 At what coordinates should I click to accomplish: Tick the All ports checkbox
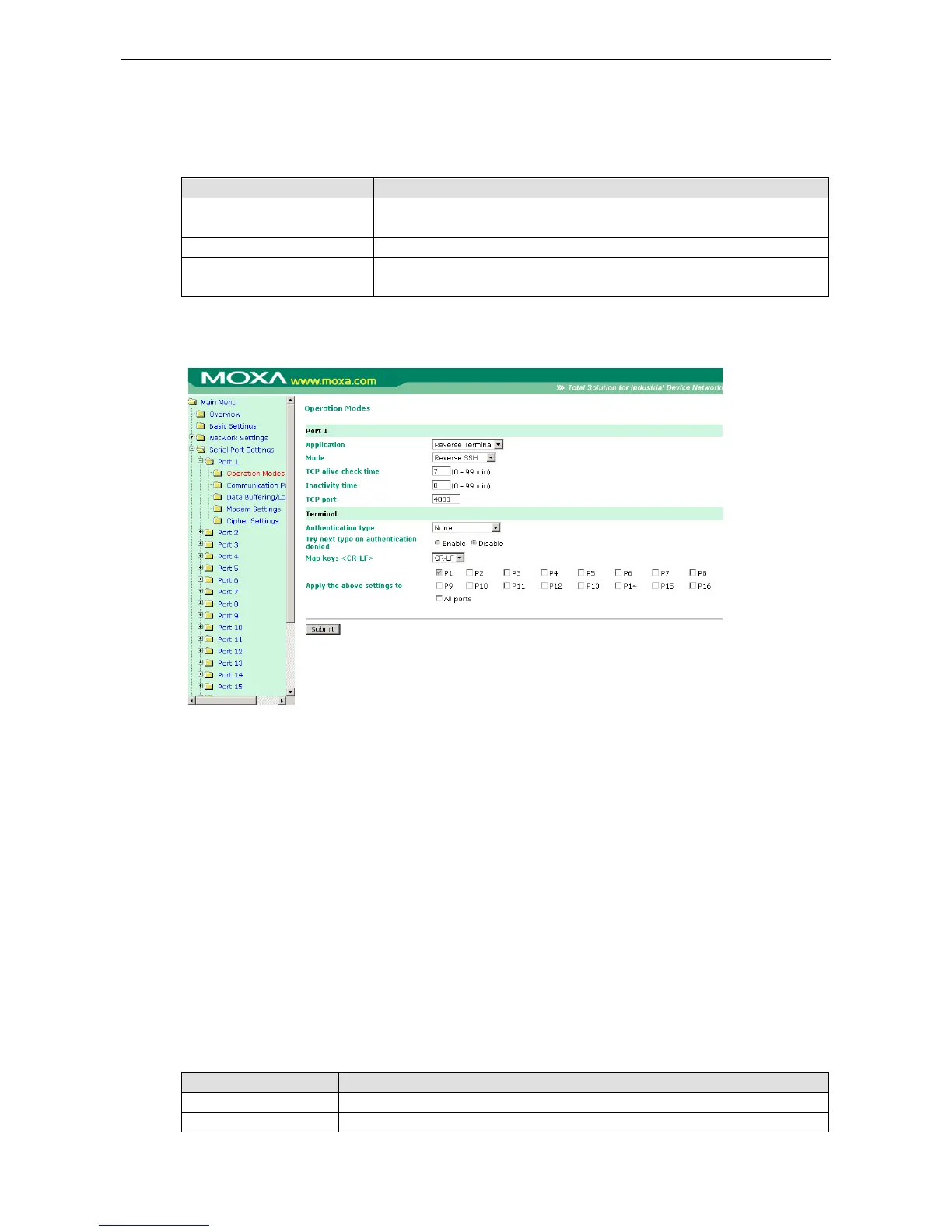(439, 598)
